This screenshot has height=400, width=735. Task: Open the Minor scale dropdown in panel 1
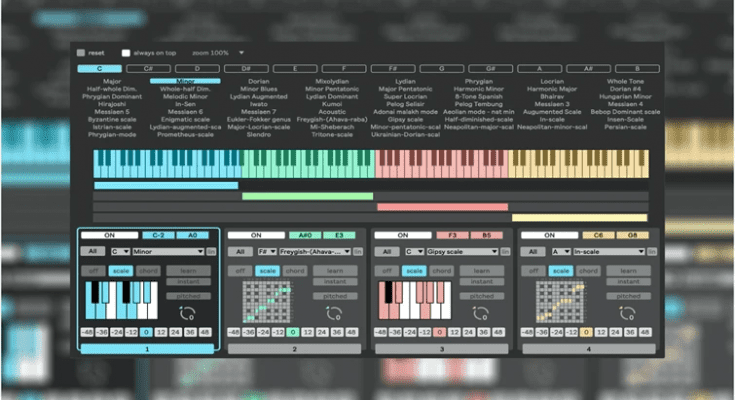pos(165,252)
